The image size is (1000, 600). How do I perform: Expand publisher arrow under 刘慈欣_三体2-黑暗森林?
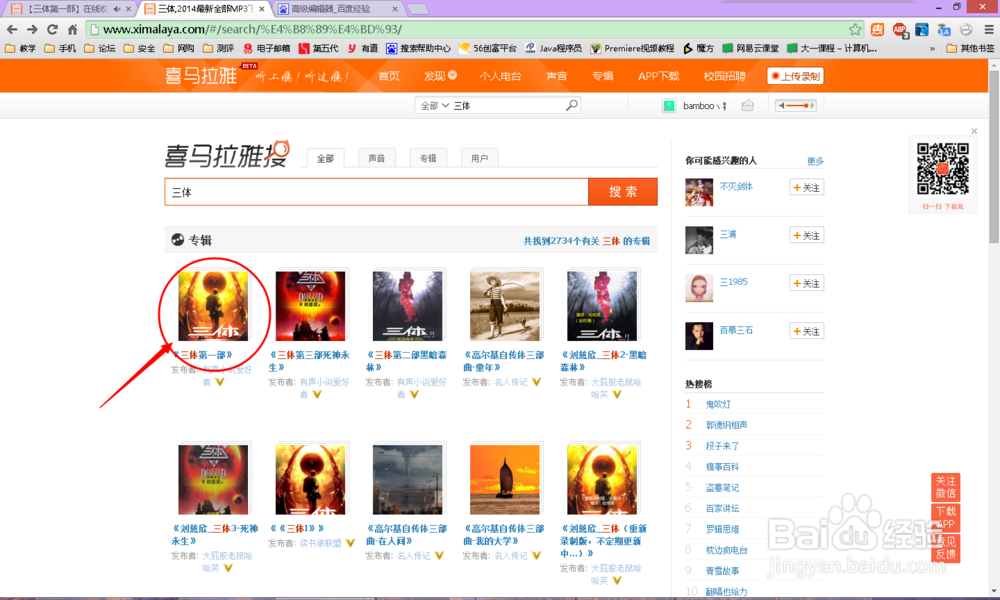coord(617,395)
